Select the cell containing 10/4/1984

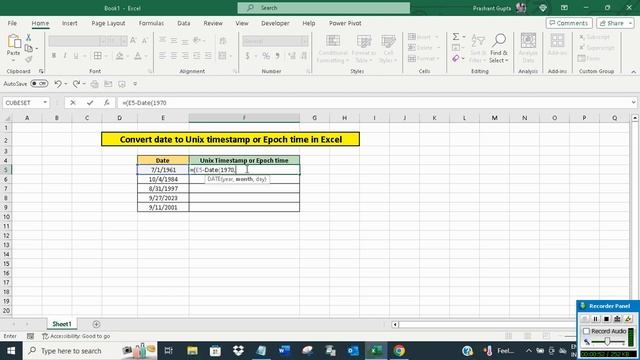163,179
